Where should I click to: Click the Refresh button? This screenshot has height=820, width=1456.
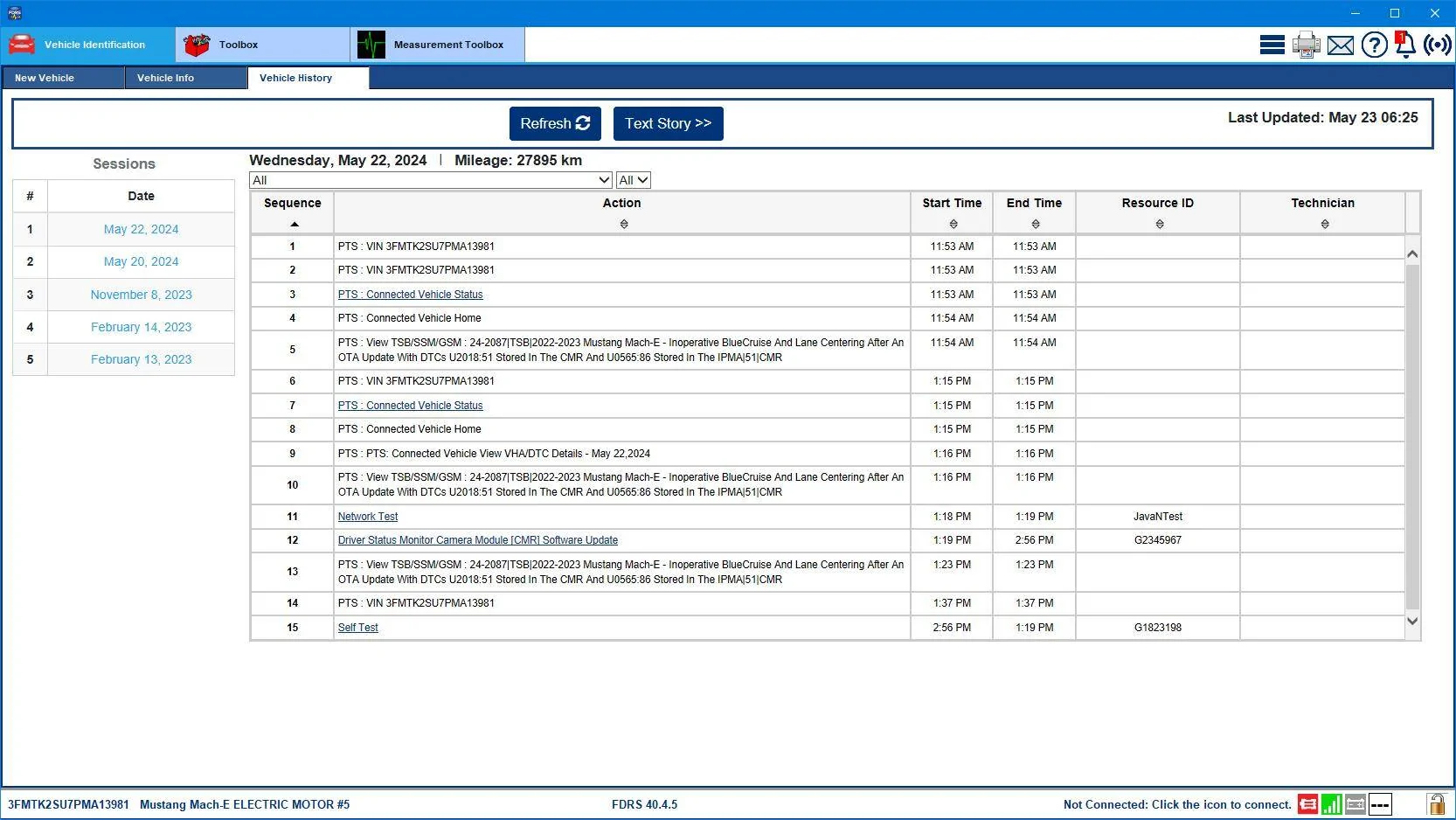pos(555,124)
